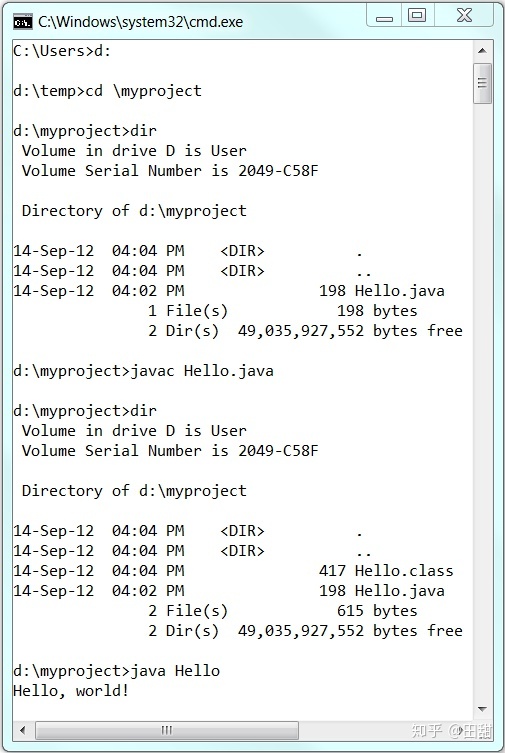Click the line 'C:\Users>d:'
The image size is (505, 753).
pyautogui.click(x=62, y=51)
